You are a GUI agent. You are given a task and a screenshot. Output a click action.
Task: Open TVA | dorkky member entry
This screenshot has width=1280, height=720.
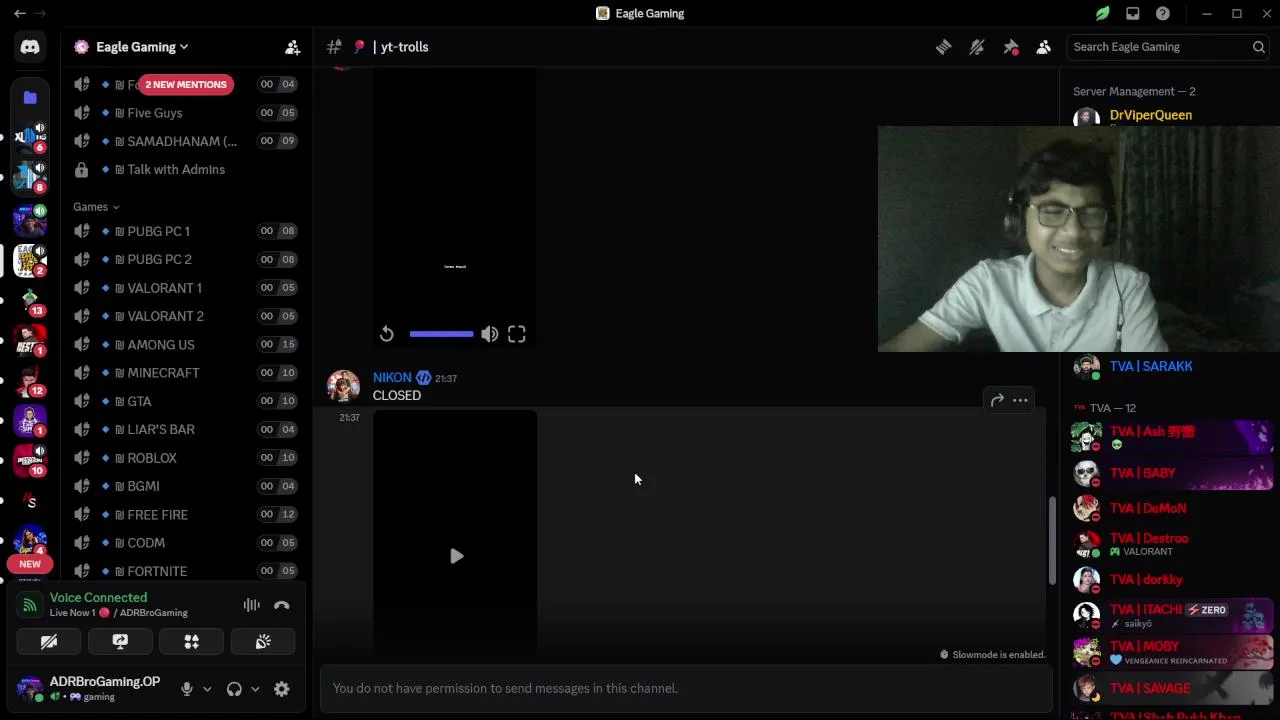[1170, 579]
